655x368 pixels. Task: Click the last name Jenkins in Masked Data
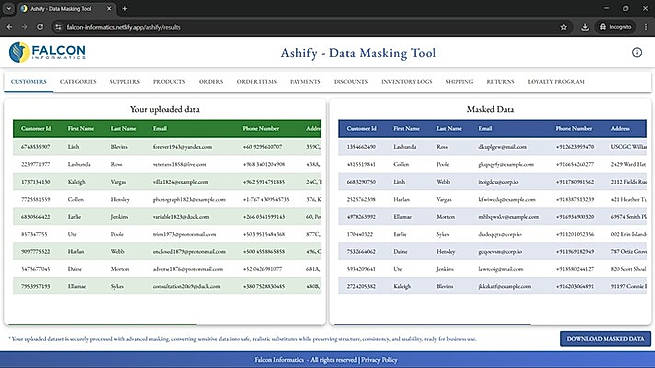point(445,269)
